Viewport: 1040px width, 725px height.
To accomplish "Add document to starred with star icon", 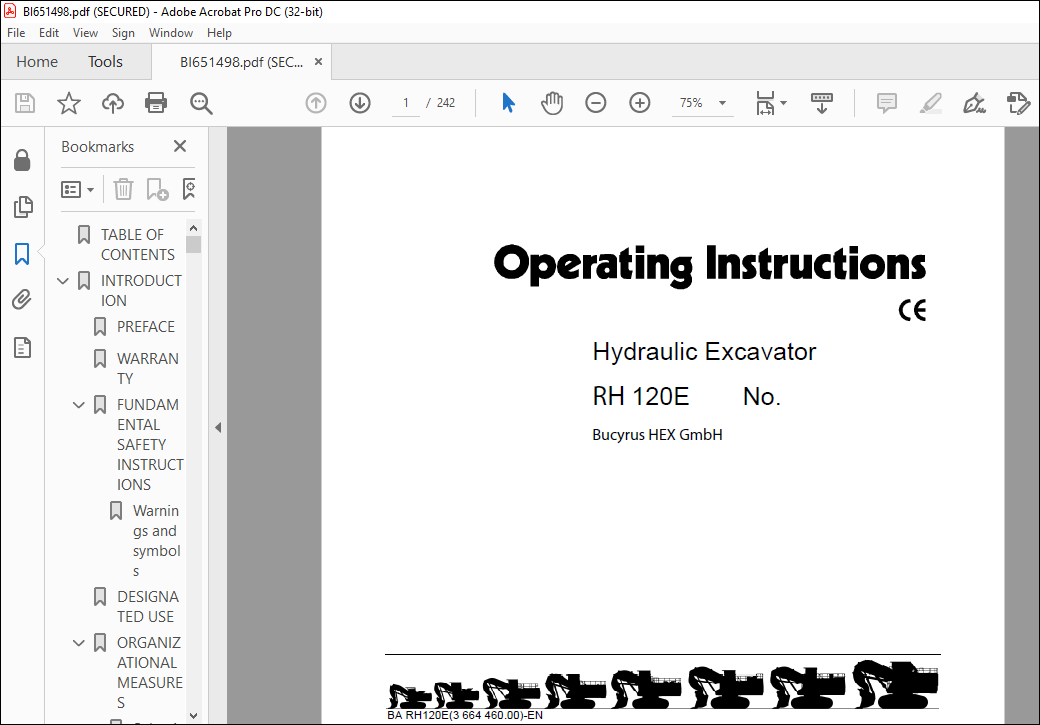I will click(69, 103).
